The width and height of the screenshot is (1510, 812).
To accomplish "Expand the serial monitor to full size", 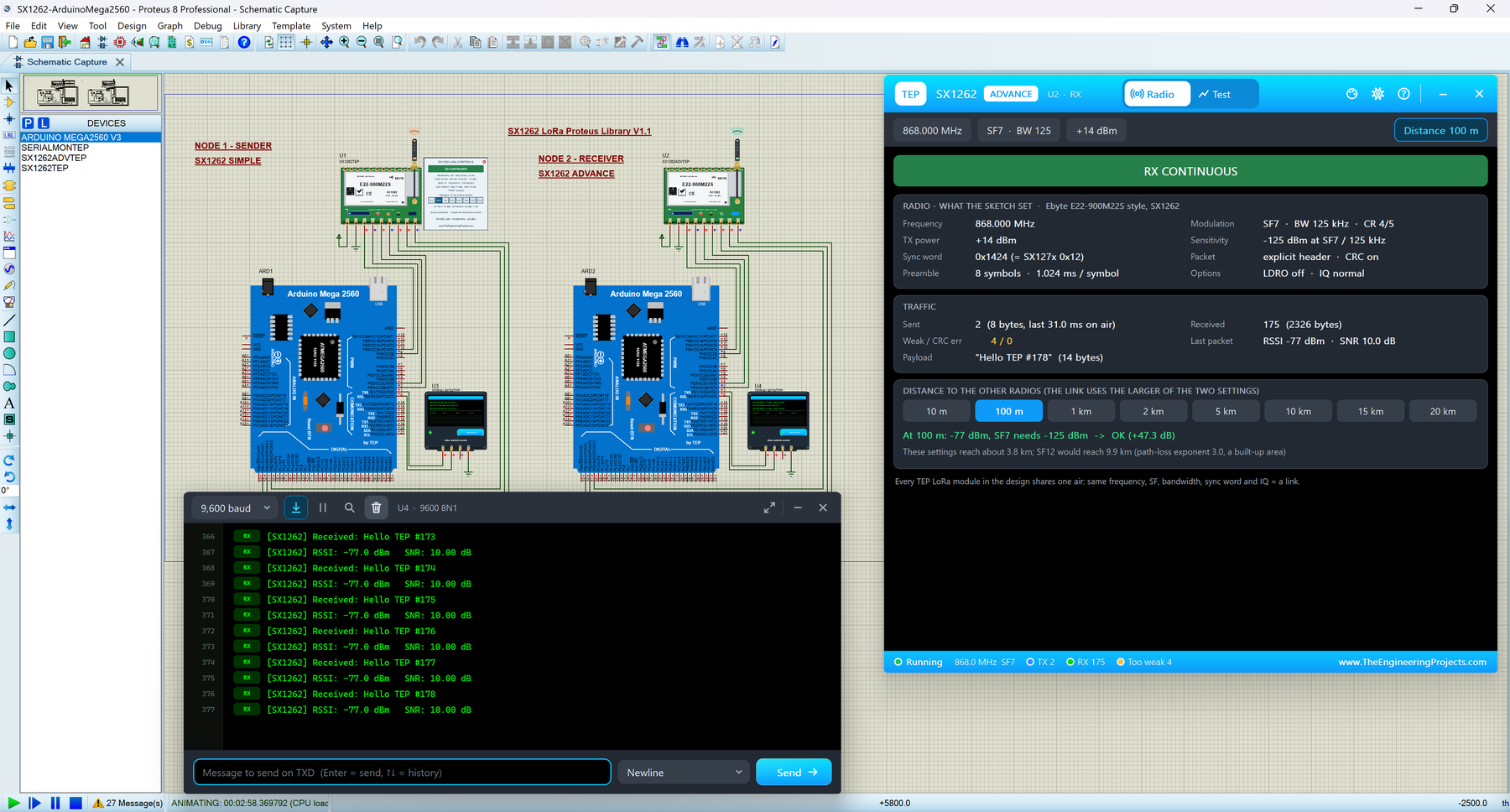I will (x=769, y=507).
